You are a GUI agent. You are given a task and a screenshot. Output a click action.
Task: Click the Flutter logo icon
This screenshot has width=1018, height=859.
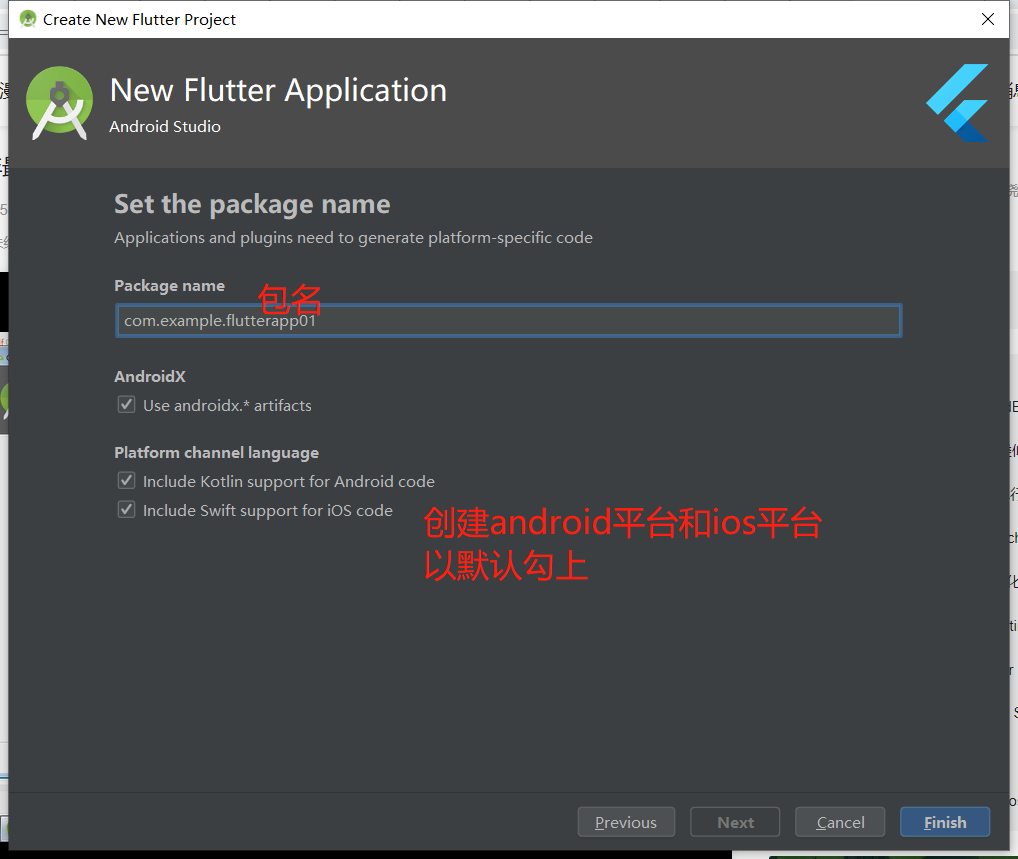958,103
